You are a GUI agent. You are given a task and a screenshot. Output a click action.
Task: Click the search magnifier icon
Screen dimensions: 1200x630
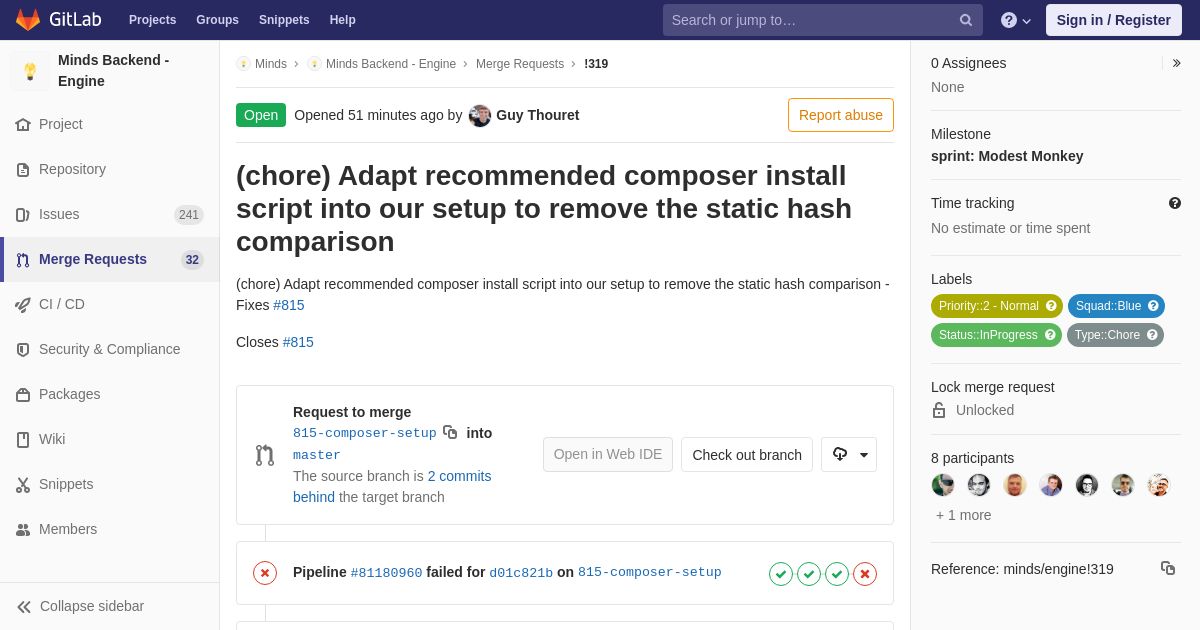coord(965,20)
